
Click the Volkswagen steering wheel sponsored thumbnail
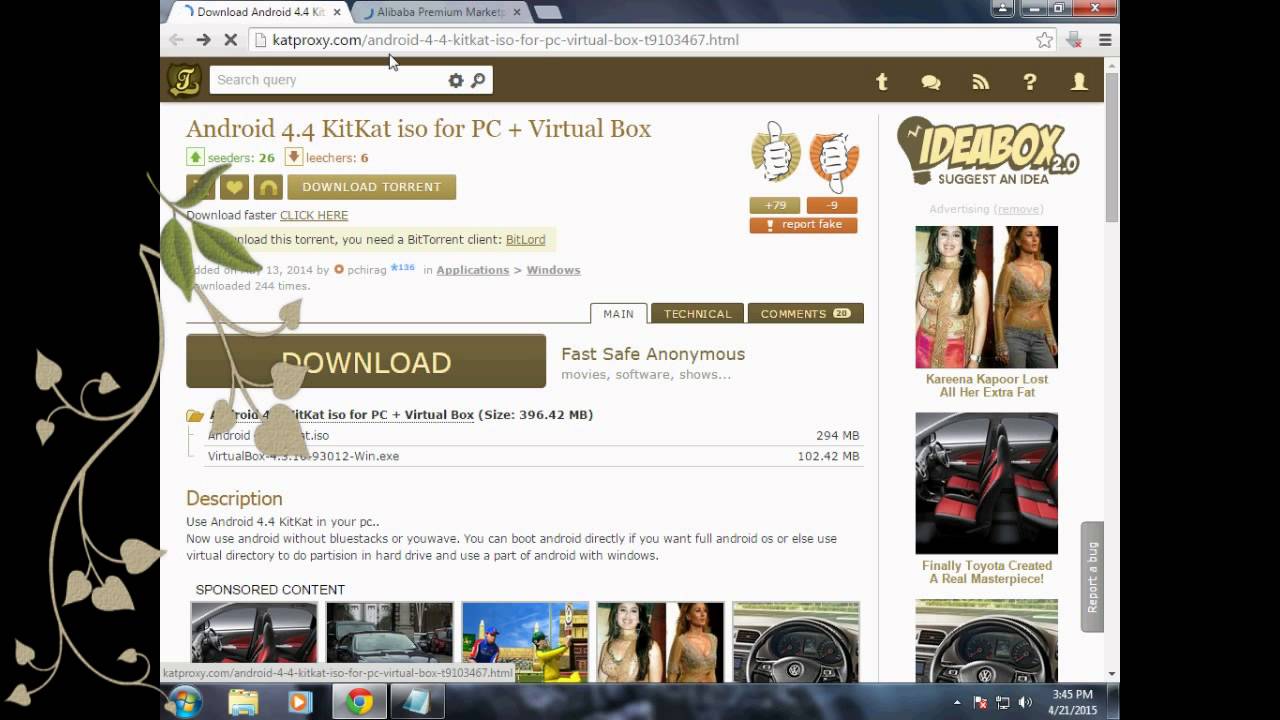(796, 642)
